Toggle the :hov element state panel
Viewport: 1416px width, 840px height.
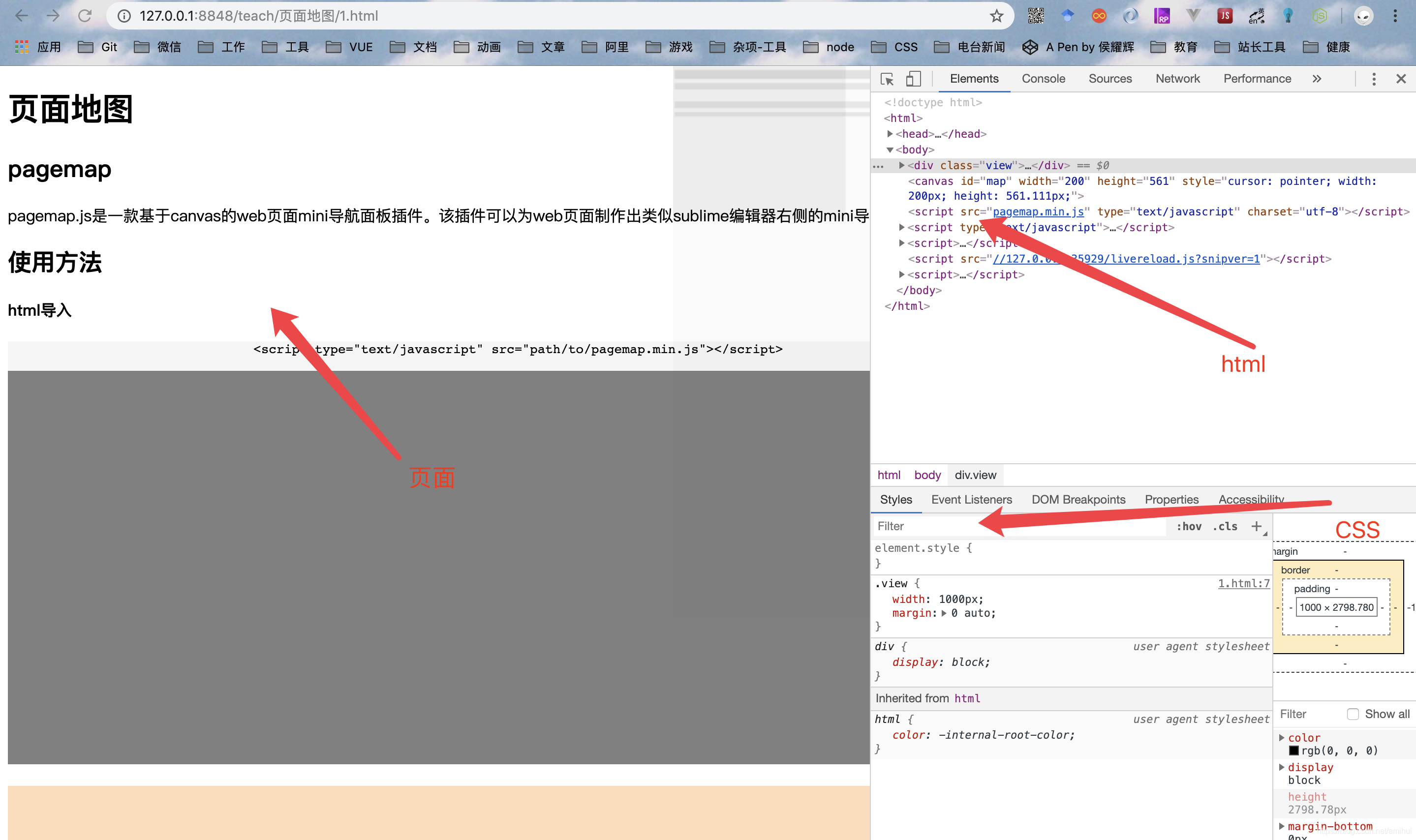tap(1188, 526)
